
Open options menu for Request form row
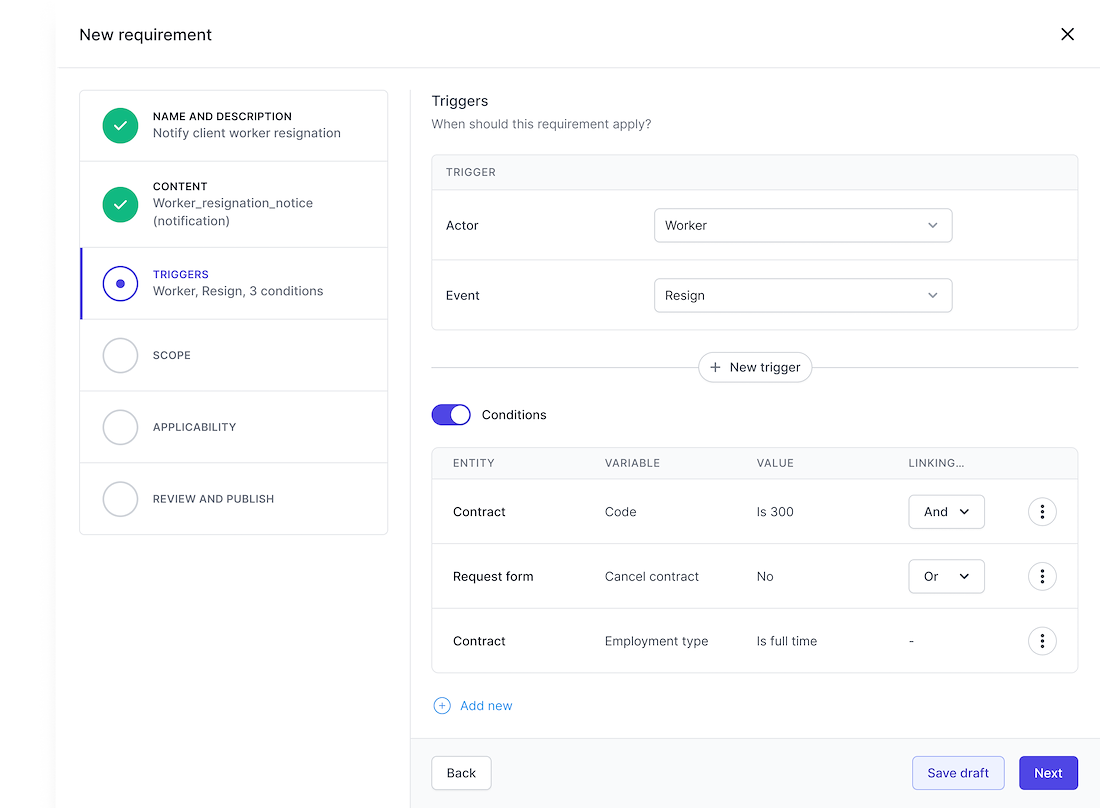(1042, 576)
